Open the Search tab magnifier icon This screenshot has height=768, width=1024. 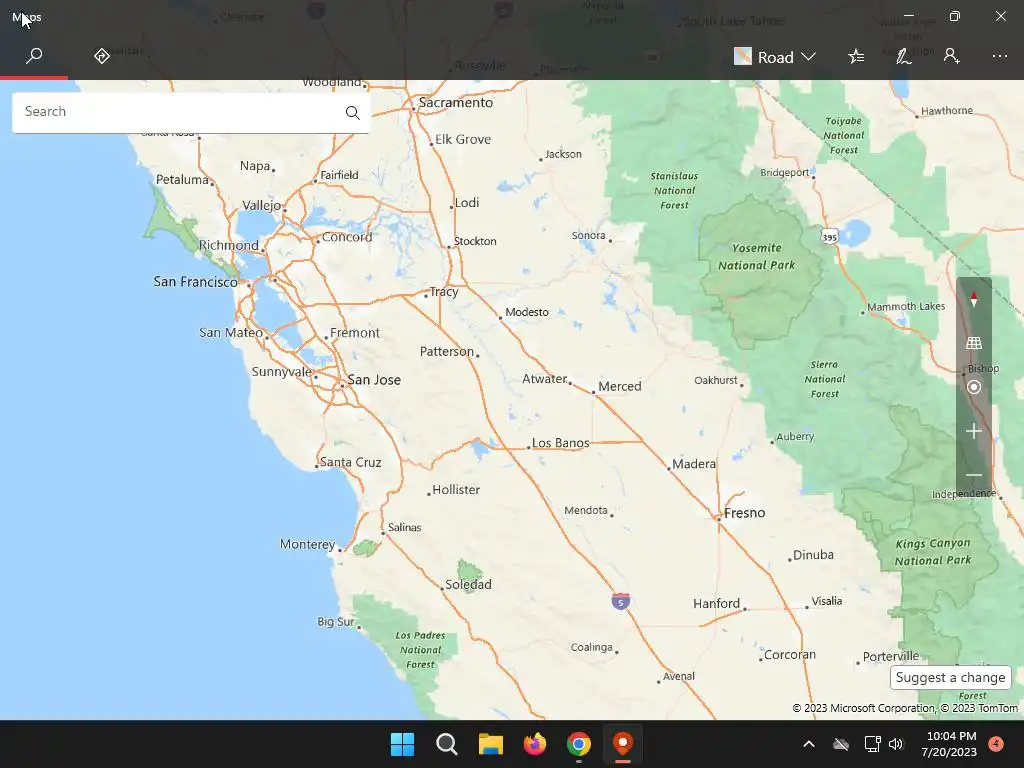(34, 56)
